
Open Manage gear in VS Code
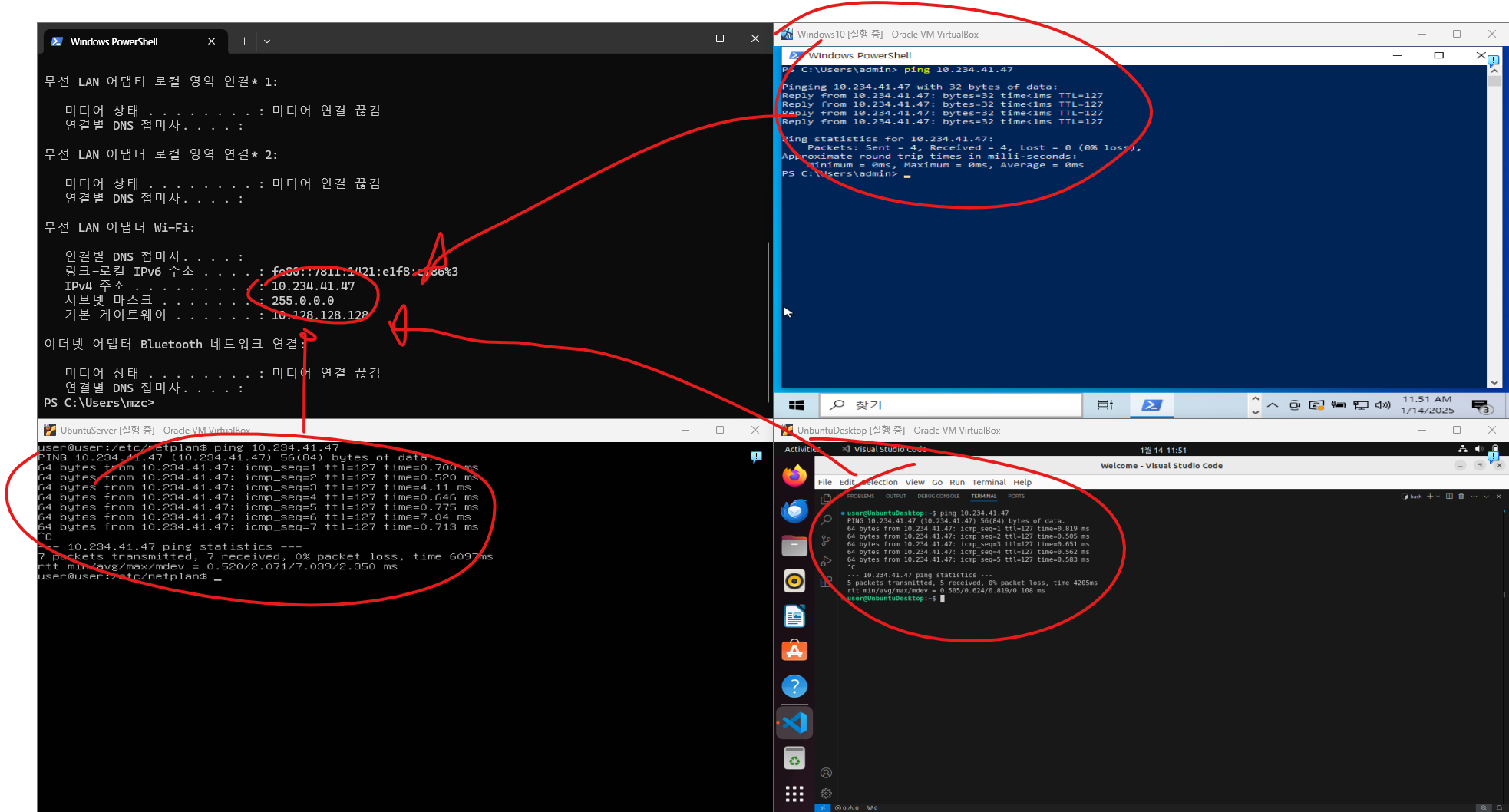[x=826, y=794]
